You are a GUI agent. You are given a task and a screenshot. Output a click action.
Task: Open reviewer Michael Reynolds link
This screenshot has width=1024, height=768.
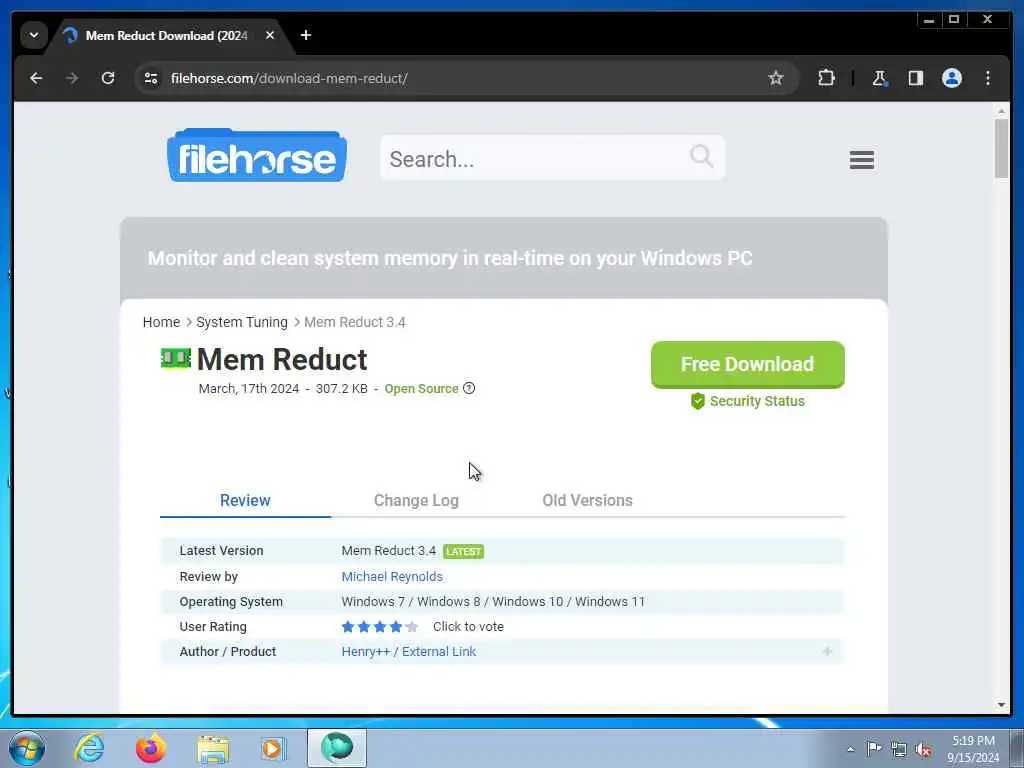[x=392, y=577]
